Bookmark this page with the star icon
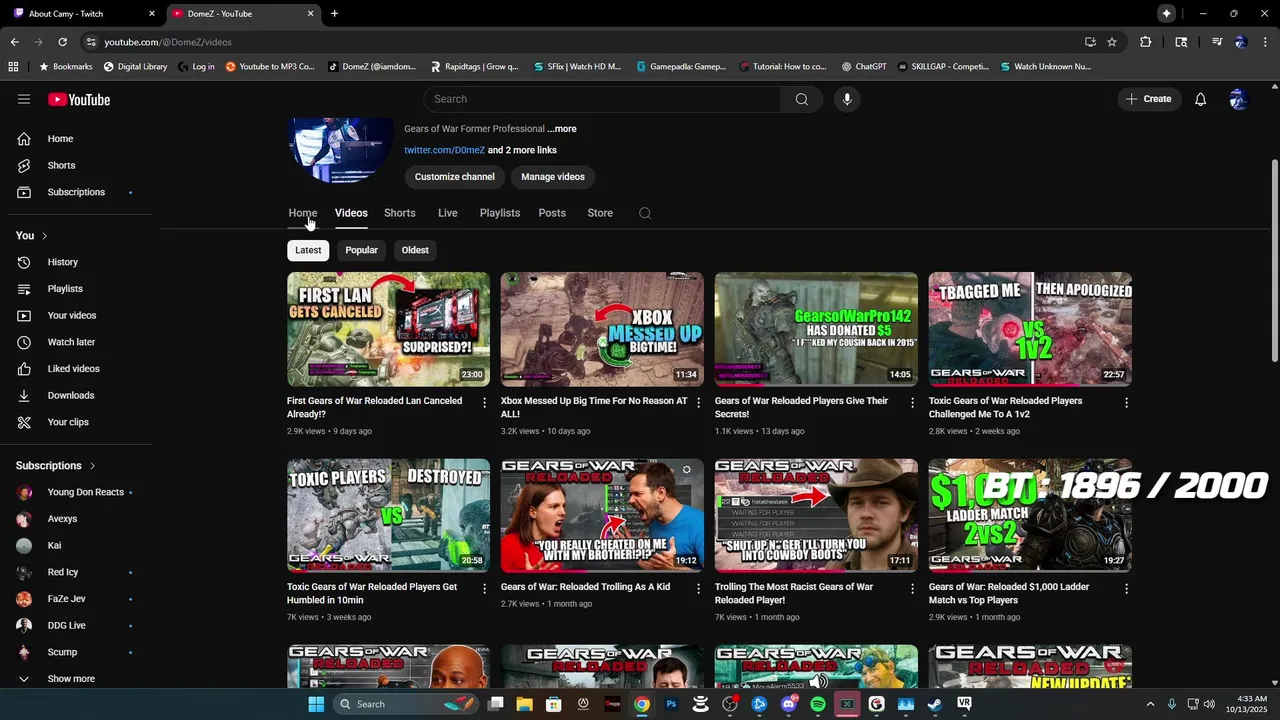The height and width of the screenshot is (720, 1280). click(x=1112, y=42)
